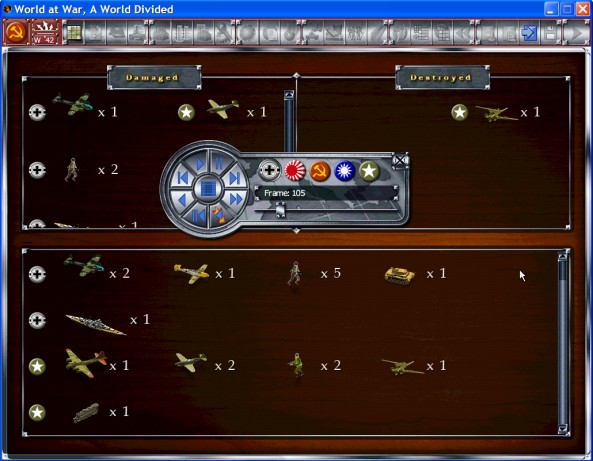Image resolution: width=593 pixels, height=461 pixels.
Task: Click the German tank x 1 icon
Action: tap(400, 275)
